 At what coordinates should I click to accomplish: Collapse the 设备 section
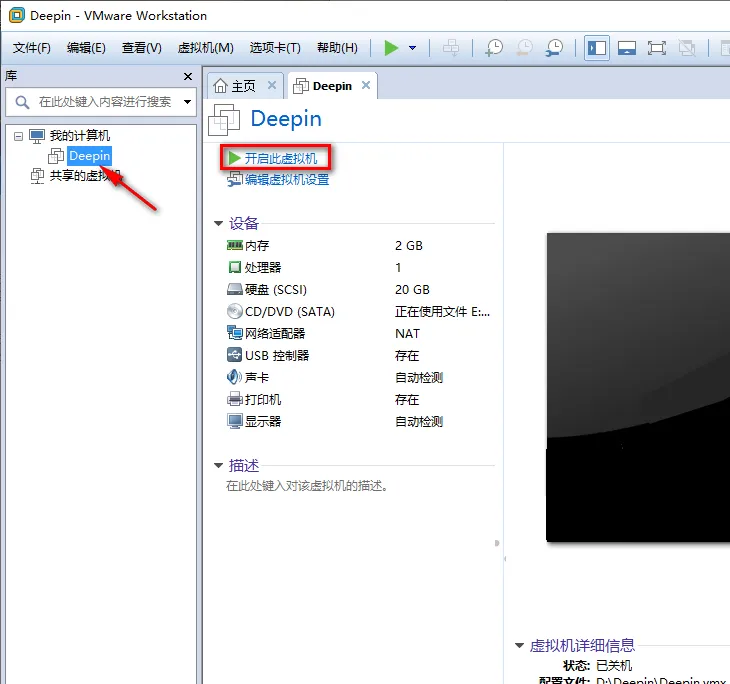tap(218, 223)
